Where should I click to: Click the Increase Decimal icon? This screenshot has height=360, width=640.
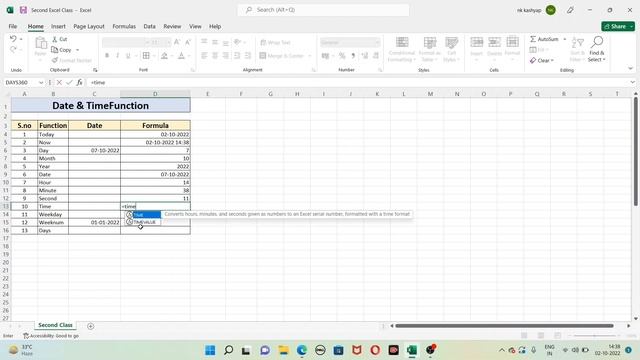(364, 56)
